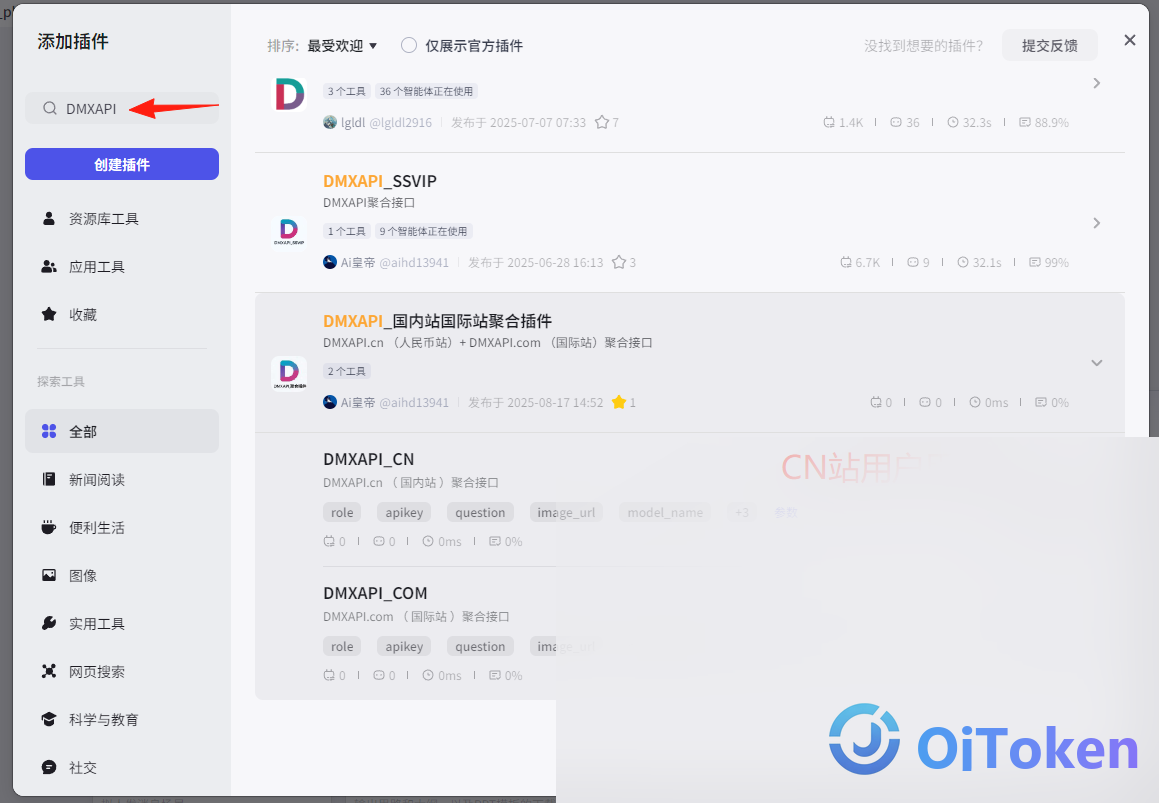Select the 全部 category
1159x803 pixels.
click(x=122, y=431)
